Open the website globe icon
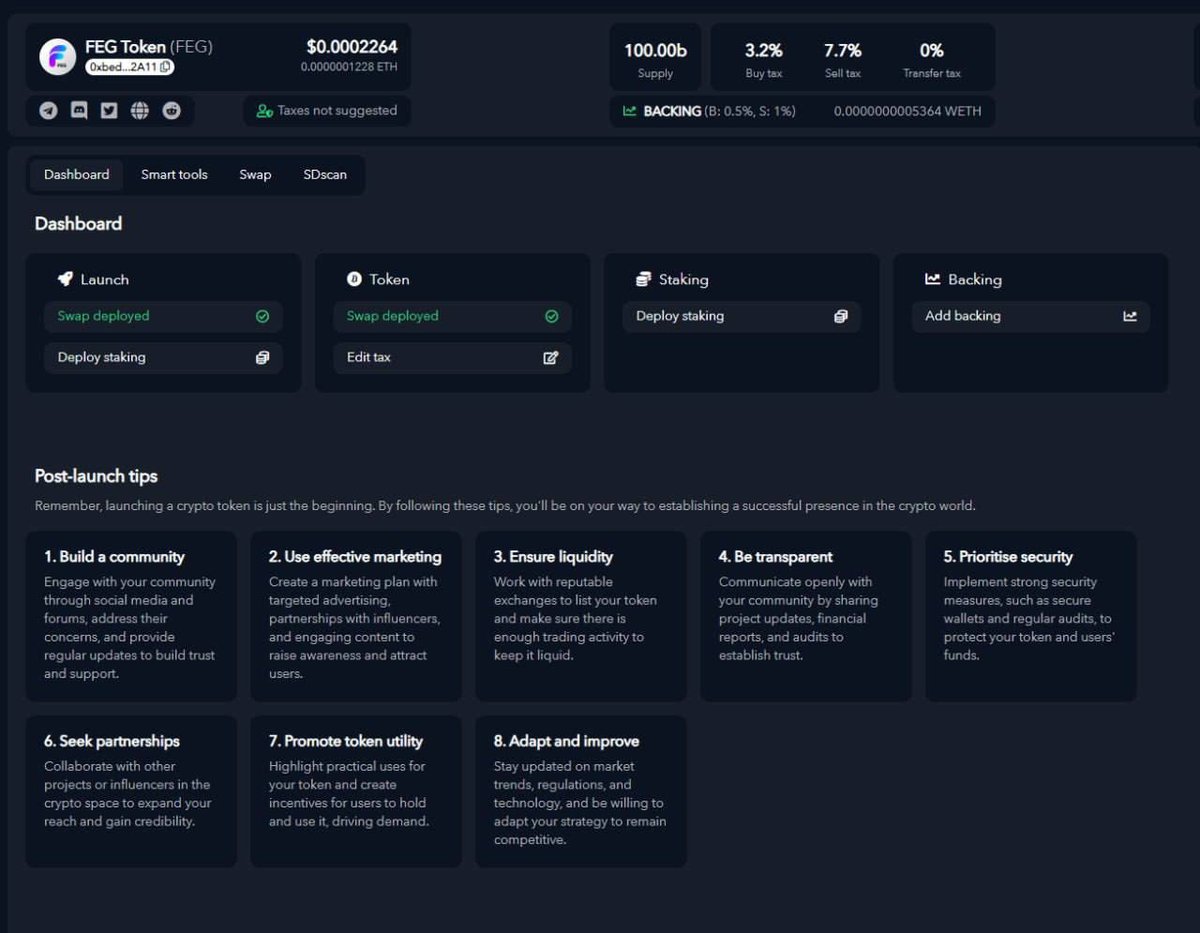Image resolution: width=1200 pixels, height=933 pixels. pyautogui.click(x=140, y=111)
